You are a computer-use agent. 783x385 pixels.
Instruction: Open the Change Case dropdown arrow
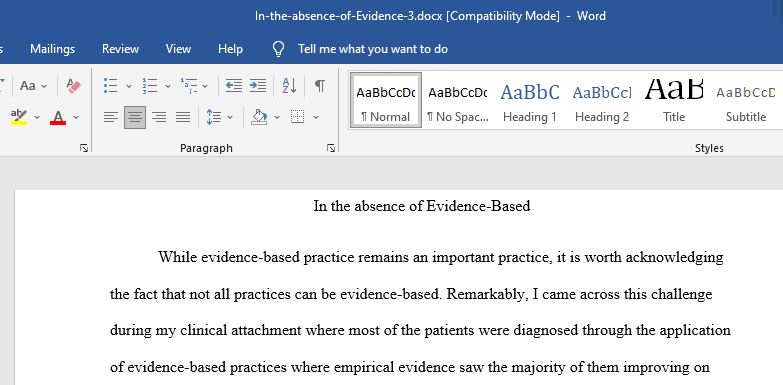[x=44, y=86]
